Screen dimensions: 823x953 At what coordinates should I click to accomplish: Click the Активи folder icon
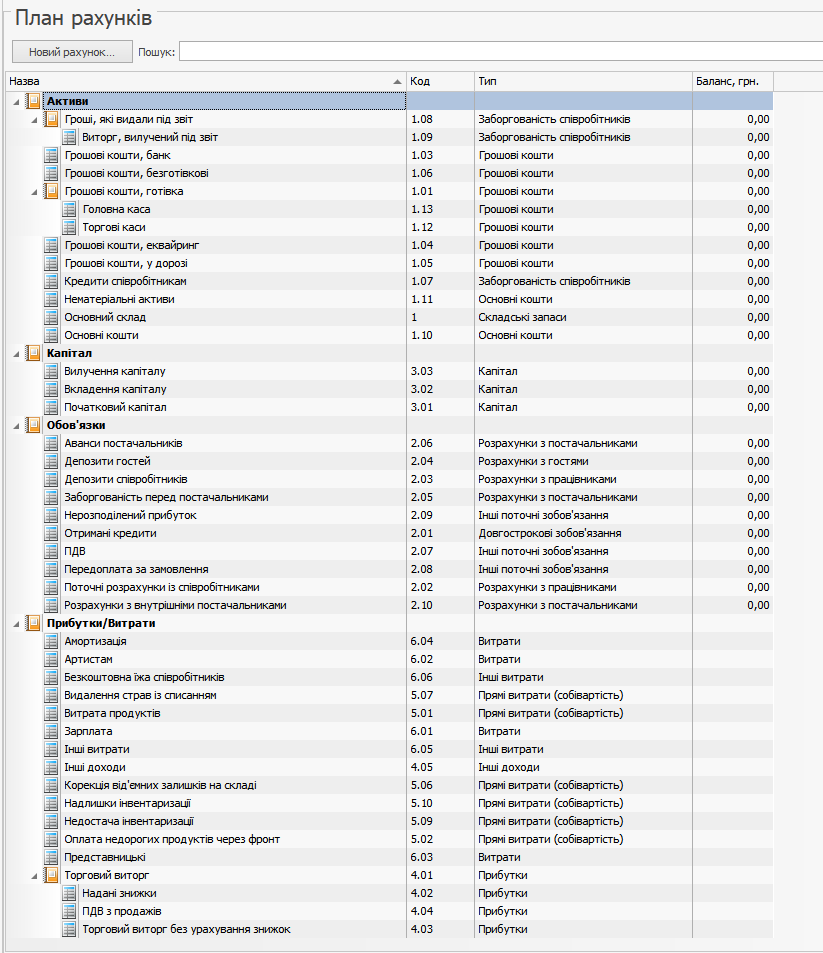coord(33,101)
